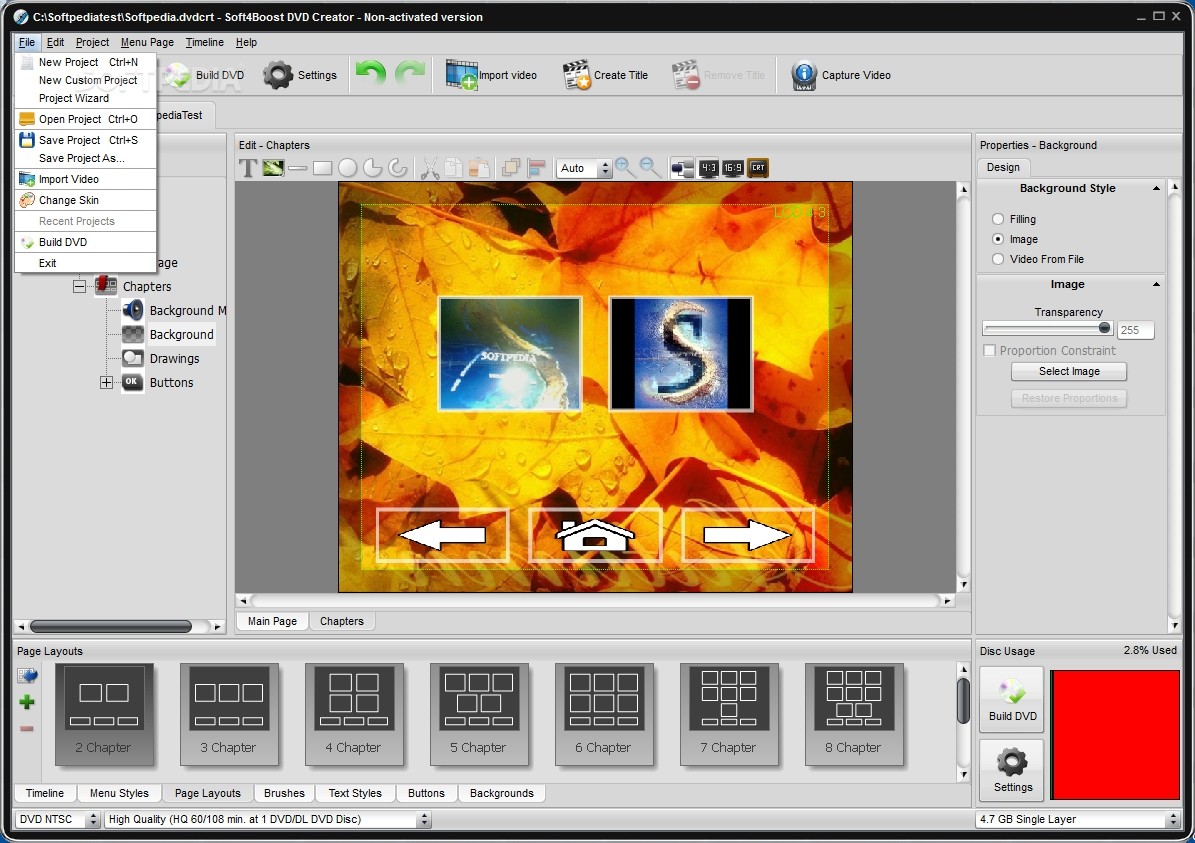Open the Timeline menu in menu bar

(204, 43)
